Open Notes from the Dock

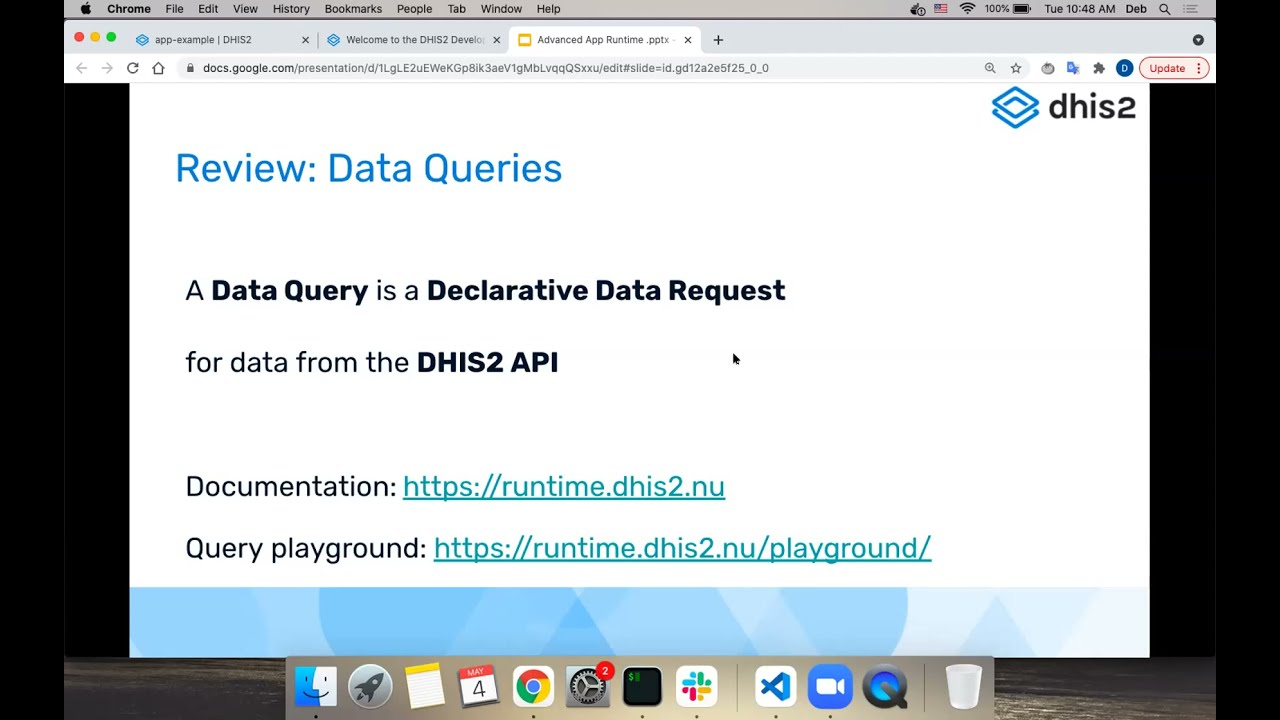point(424,687)
